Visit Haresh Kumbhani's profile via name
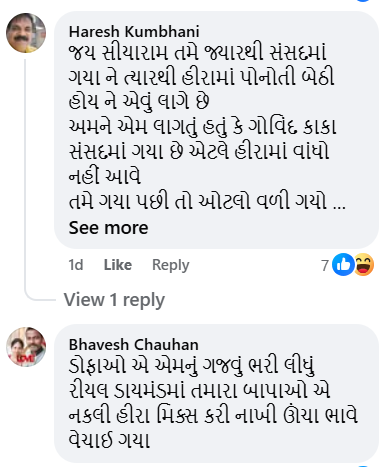Screen dimensions: 387x467 pyautogui.click(x=134, y=32)
